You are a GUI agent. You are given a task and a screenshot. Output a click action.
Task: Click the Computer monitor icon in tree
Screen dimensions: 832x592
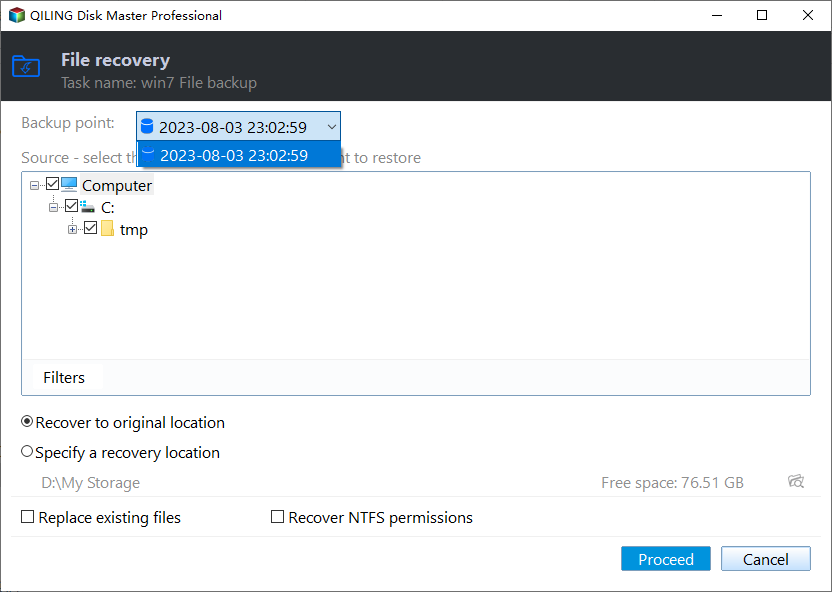pyautogui.click(x=69, y=184)
